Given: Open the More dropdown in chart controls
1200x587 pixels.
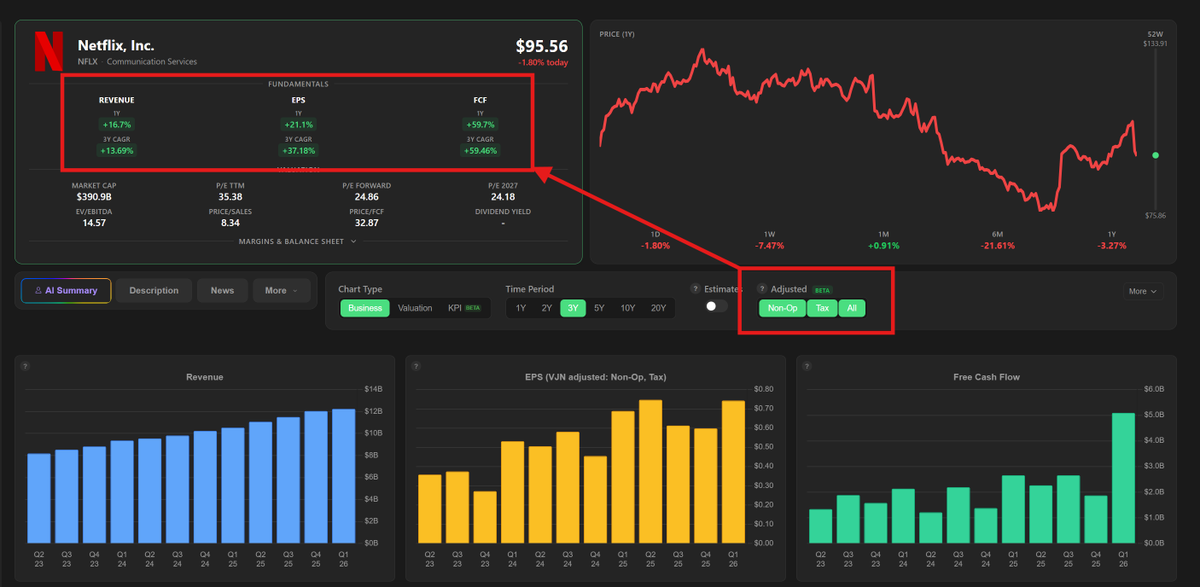Looking at the screenshot, I should (1143, 291).
